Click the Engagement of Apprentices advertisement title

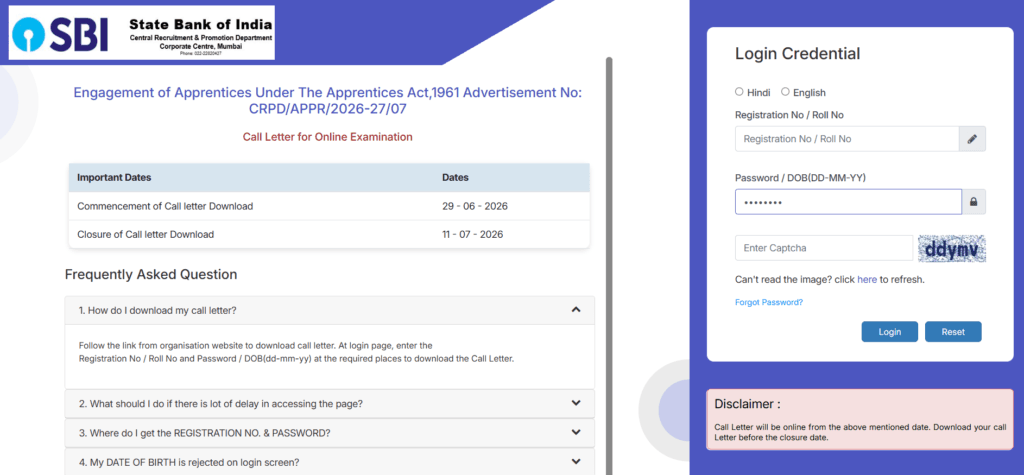click(x=328, y=101)
